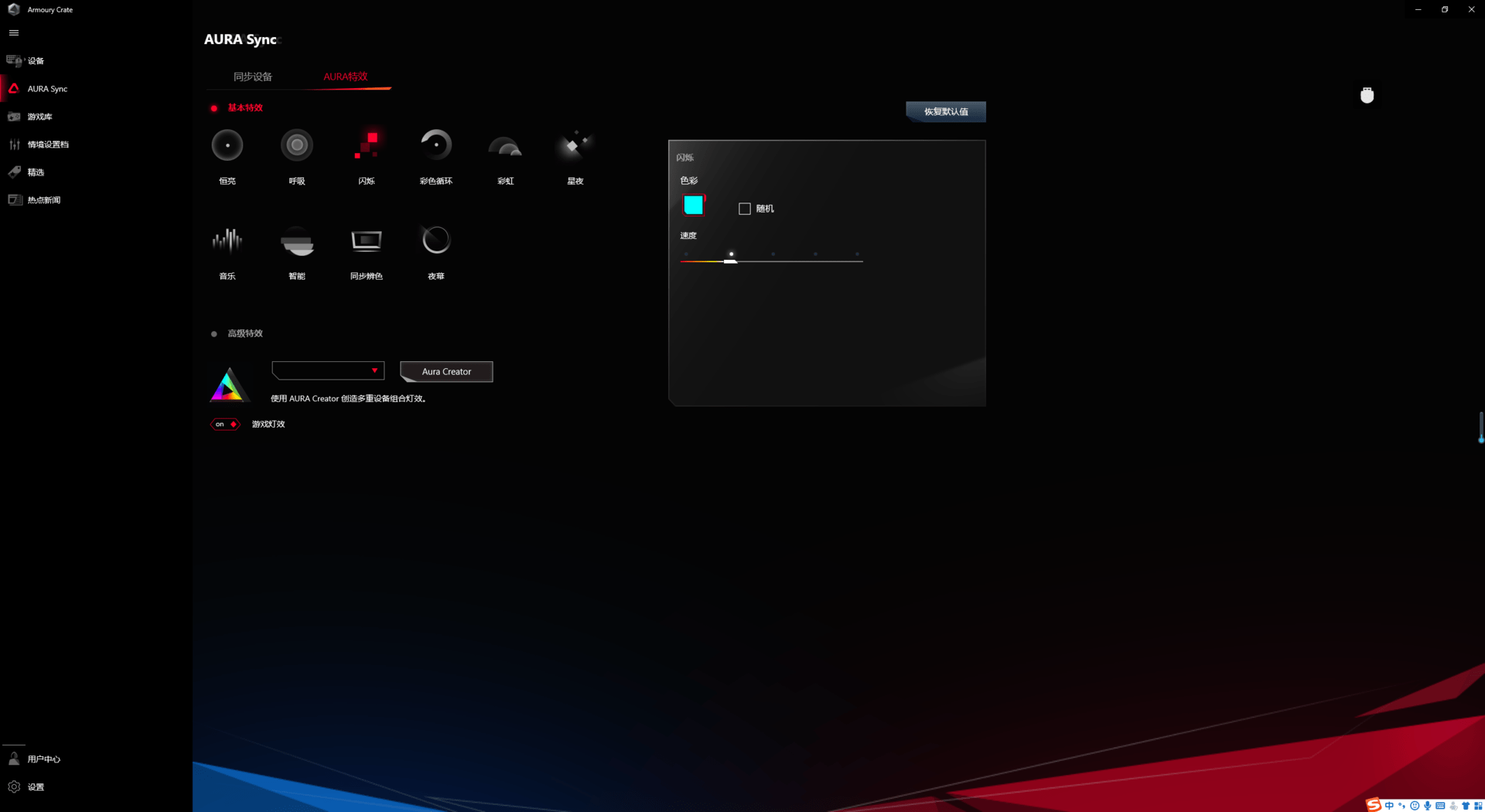Select the 彩虹 rainbow effect icon

[505, 145]
